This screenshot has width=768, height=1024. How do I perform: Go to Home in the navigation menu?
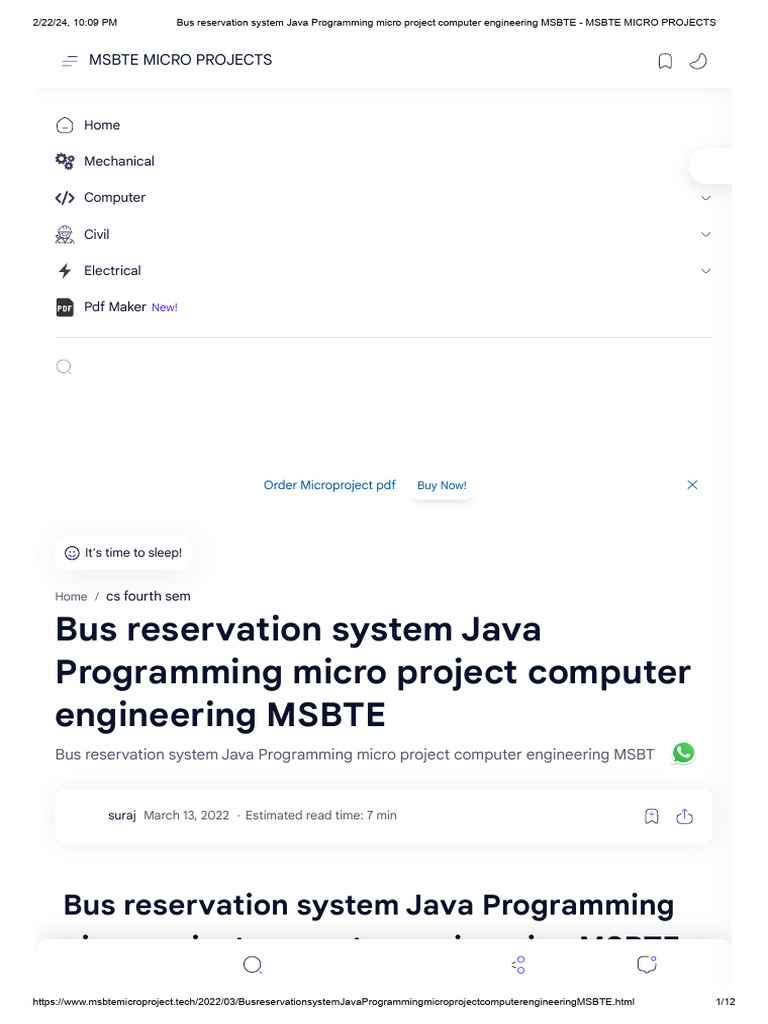pyautogui.click(x=101, y=125)
